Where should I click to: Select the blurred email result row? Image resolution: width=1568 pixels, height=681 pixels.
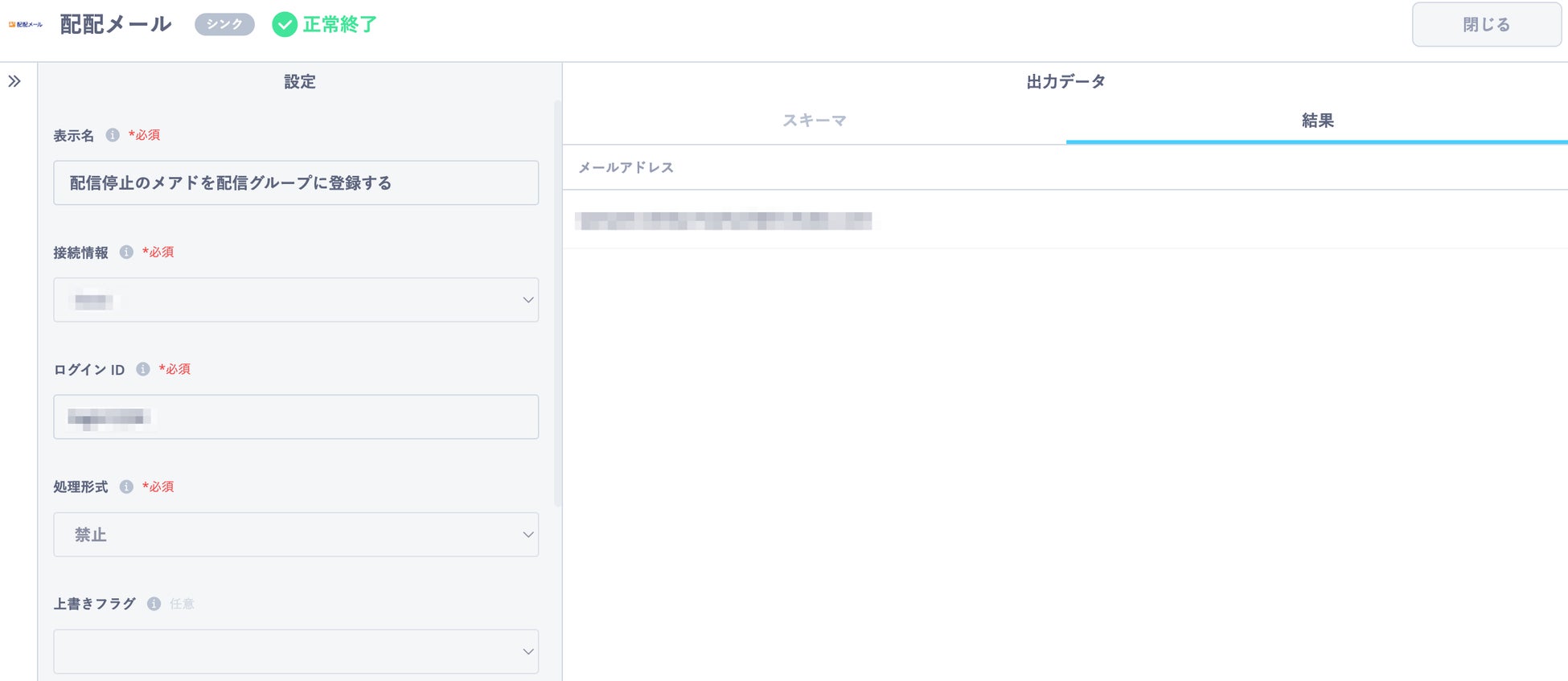(724, 220)
